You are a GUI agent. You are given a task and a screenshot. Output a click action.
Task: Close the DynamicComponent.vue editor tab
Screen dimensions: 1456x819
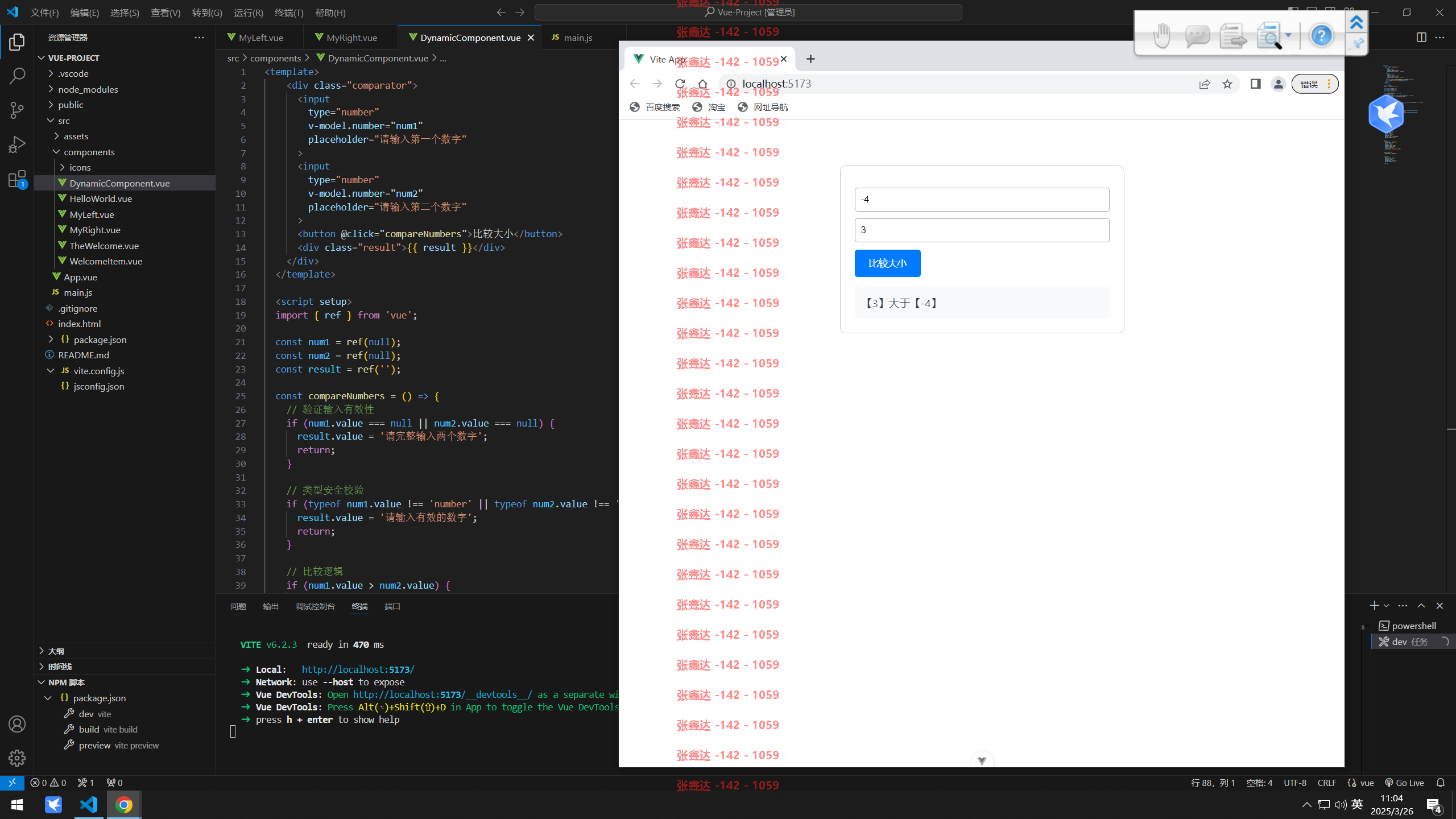tap(531, 38)
